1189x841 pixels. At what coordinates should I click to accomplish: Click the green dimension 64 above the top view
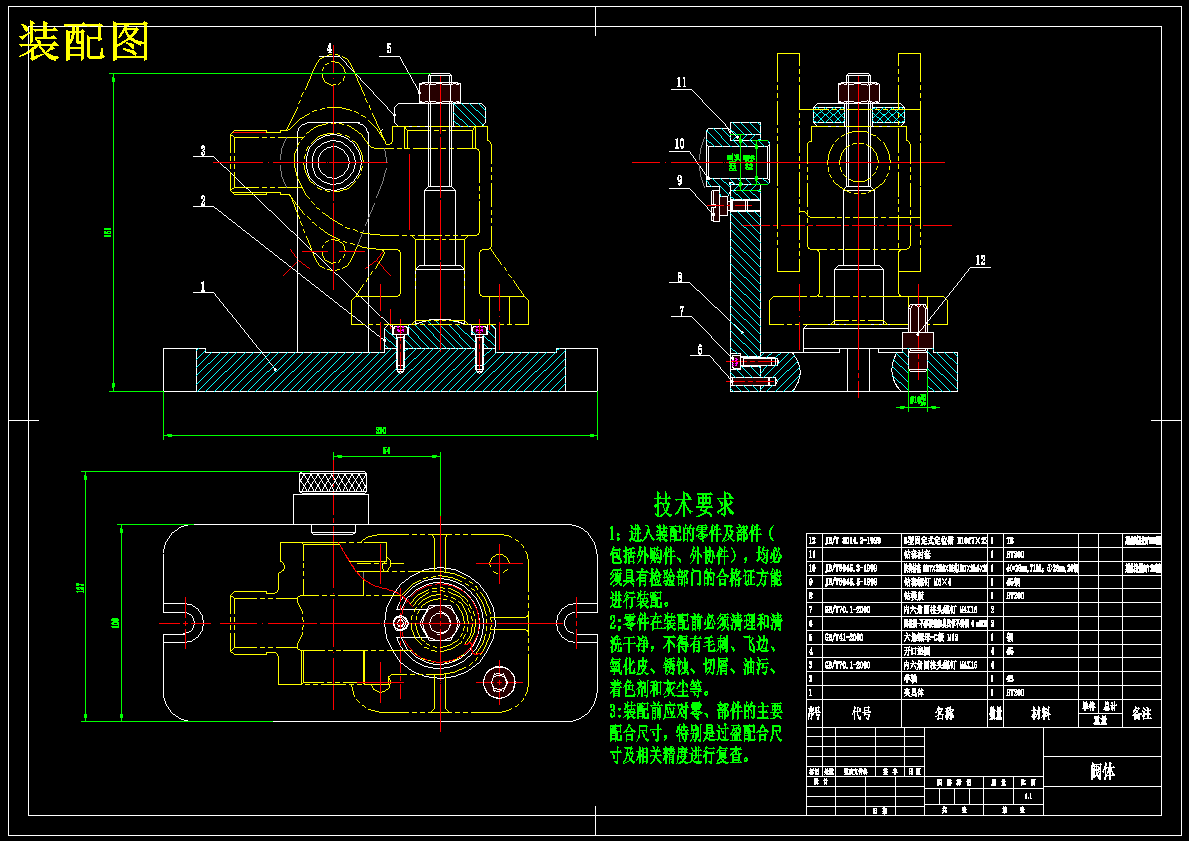386,450
